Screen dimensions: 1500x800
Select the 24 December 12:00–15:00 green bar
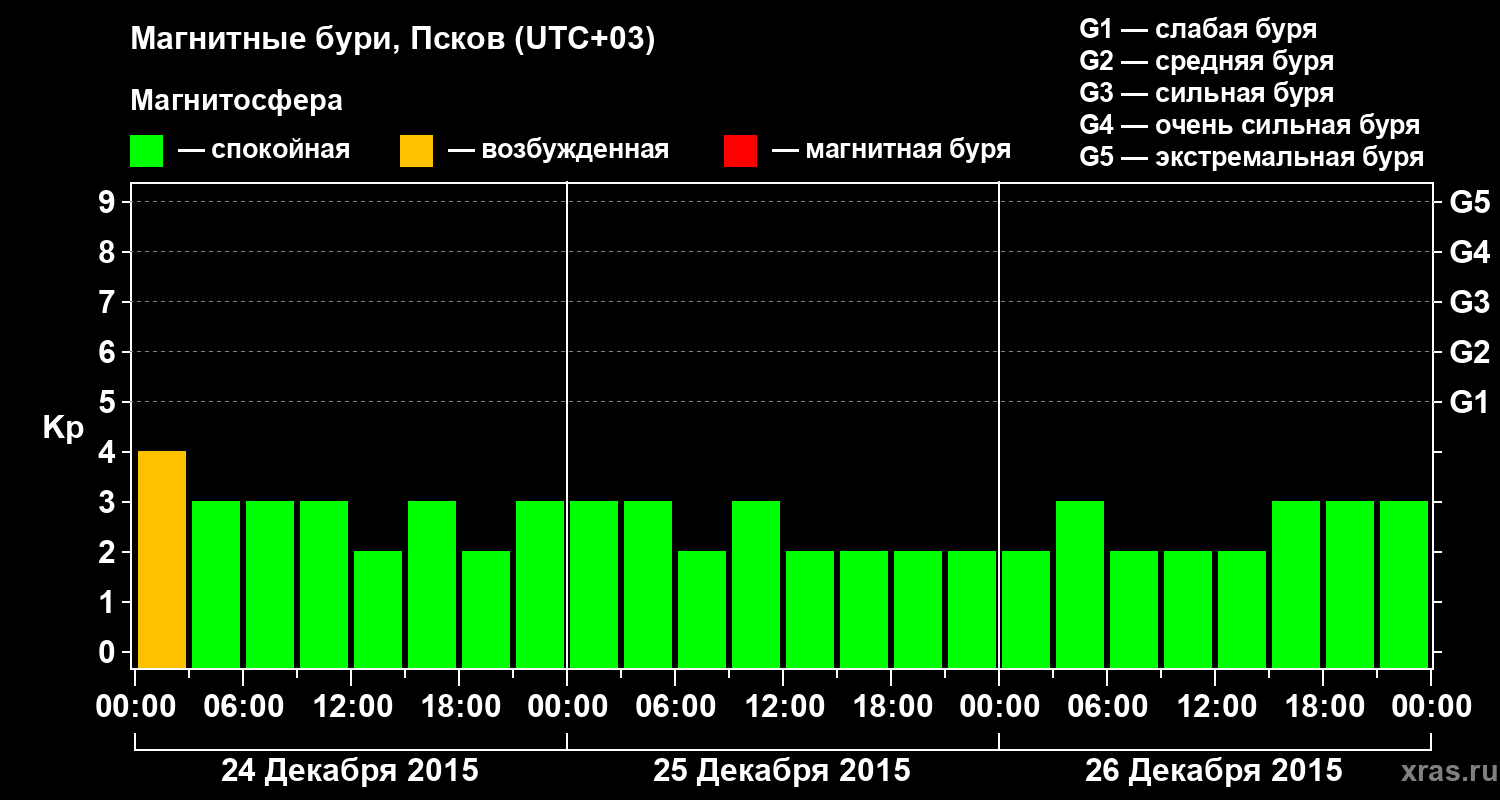coord(378,610)
